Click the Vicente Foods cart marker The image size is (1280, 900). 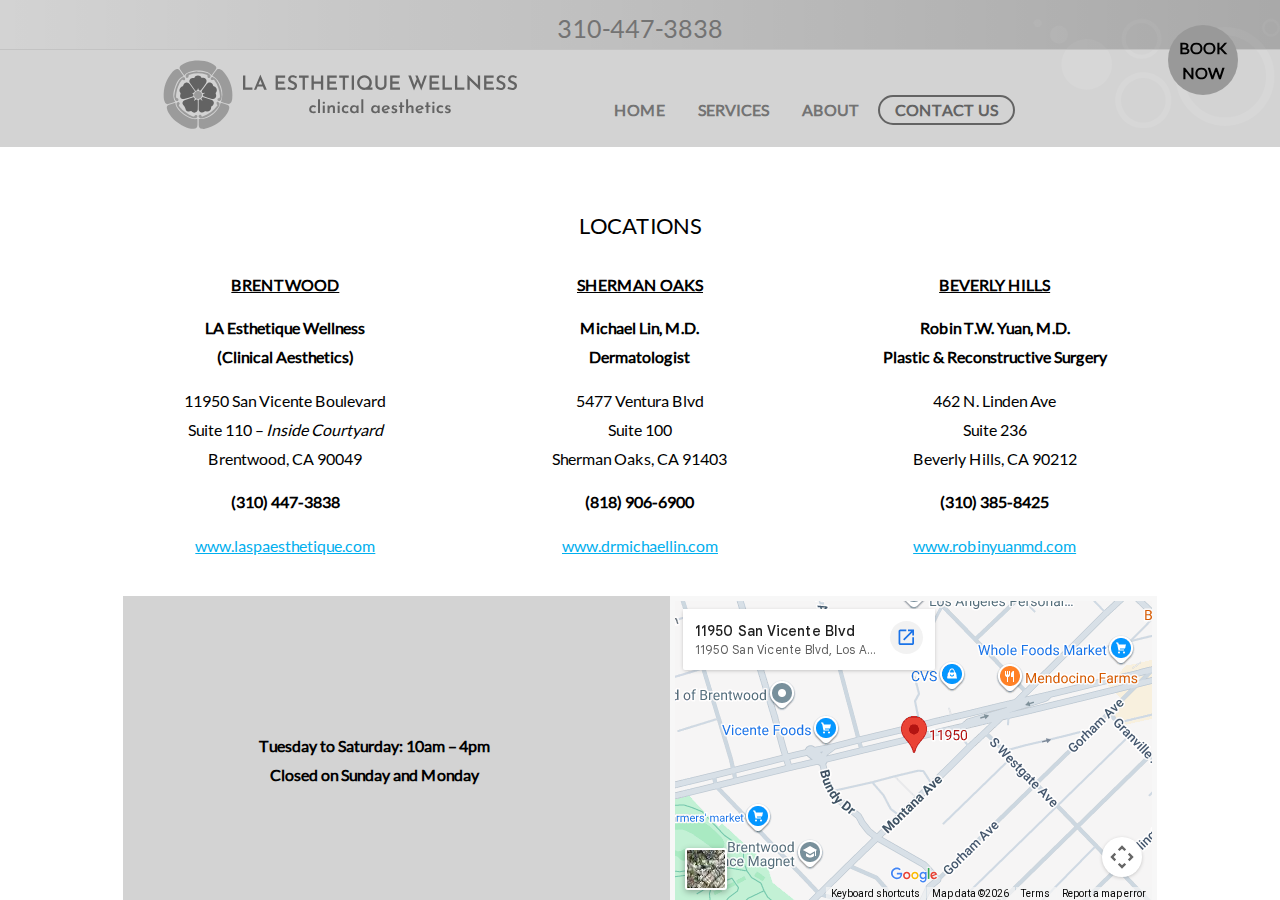(x=825, y=728)
